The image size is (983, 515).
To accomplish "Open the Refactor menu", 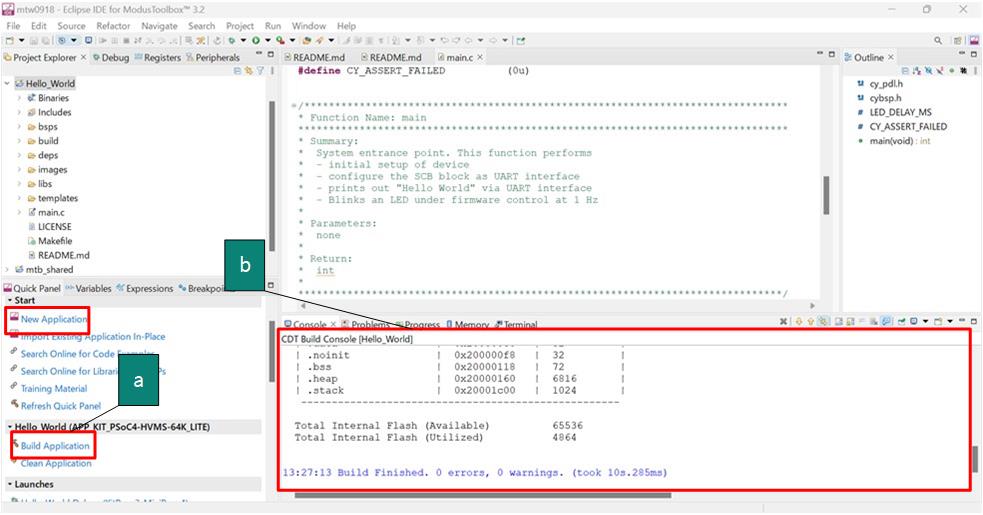I will [x=113, y=26].
